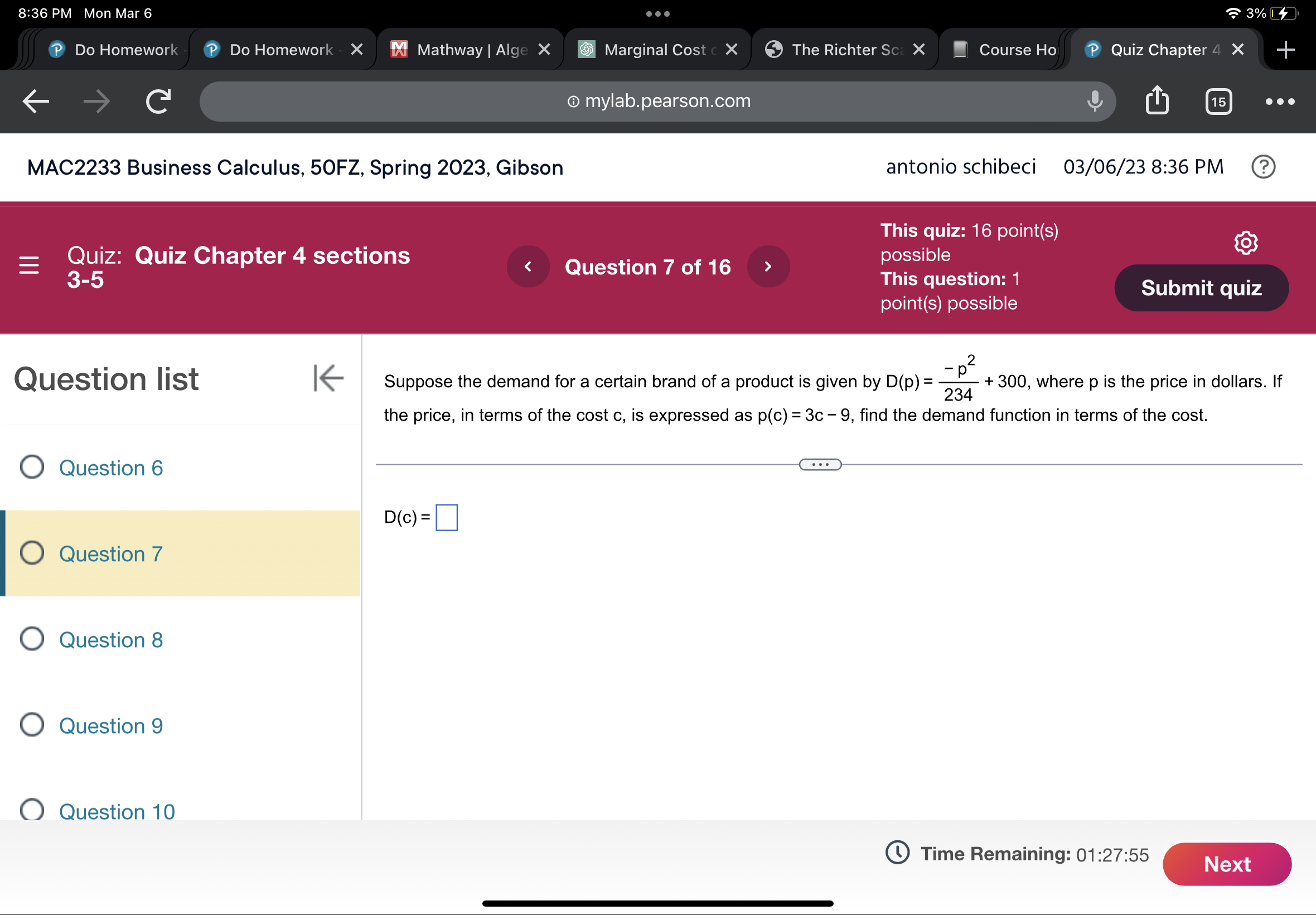Viewport: 1316px width, 915px height.
Task: Click the D(c) answer input box
Action: click(446, 517)
